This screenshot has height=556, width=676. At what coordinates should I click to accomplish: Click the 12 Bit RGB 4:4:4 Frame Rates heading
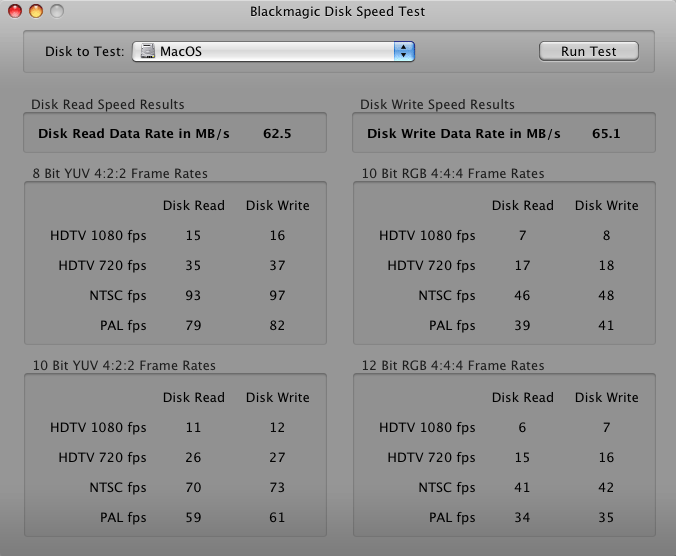[452, 365]
